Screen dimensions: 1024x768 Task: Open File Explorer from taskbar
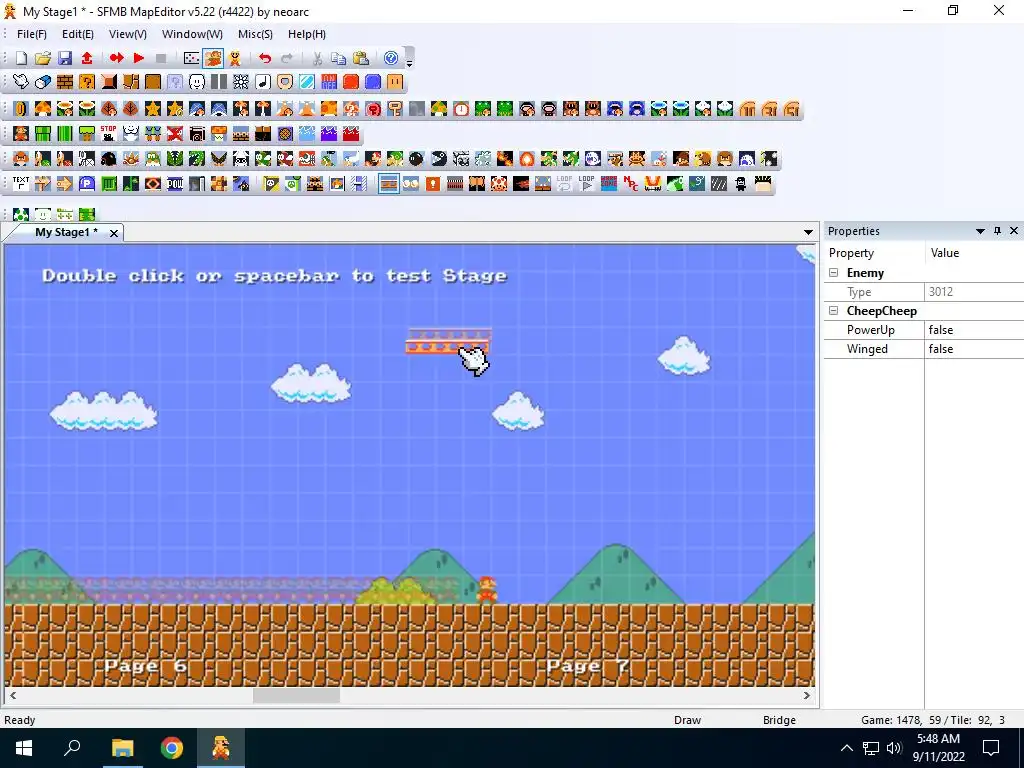[x=122, y=748]
